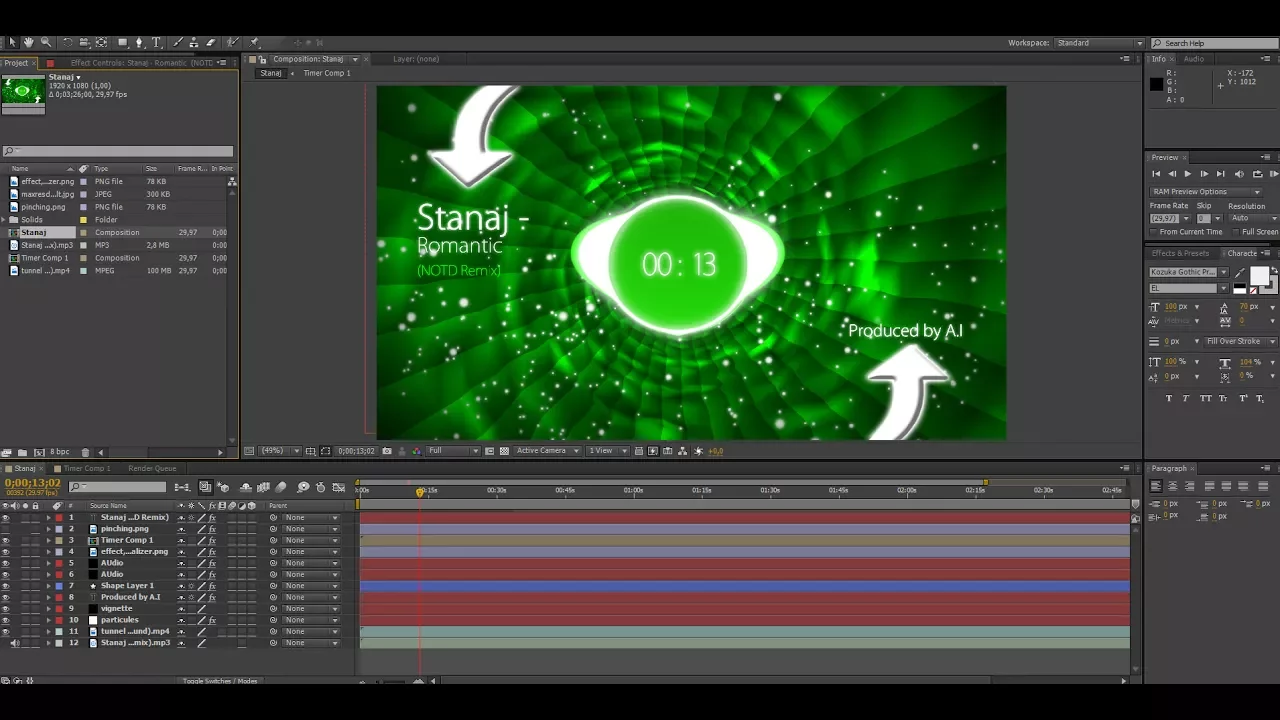
Task: Open the 1 View layout dropdown
Action: click(606, 451)
